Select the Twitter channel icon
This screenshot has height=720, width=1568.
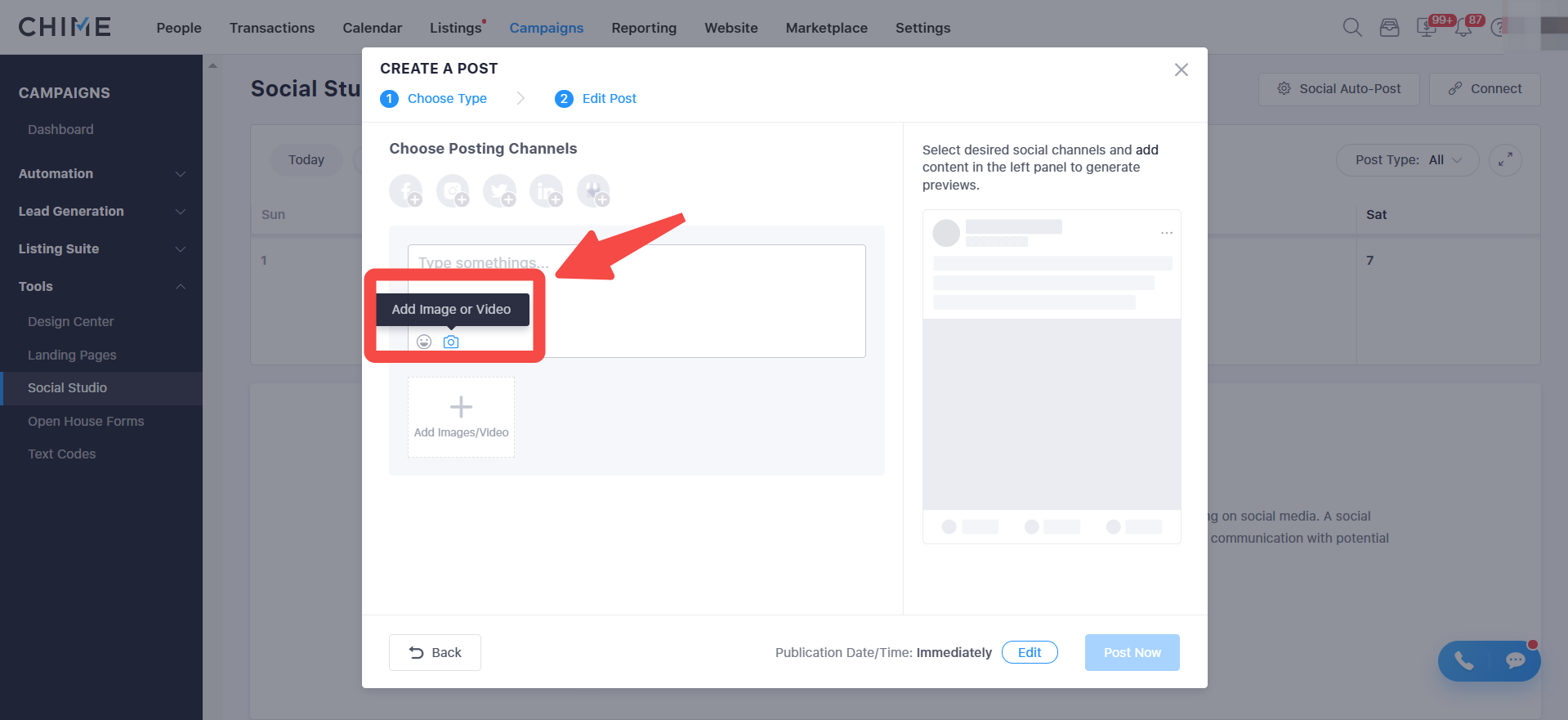500,191
